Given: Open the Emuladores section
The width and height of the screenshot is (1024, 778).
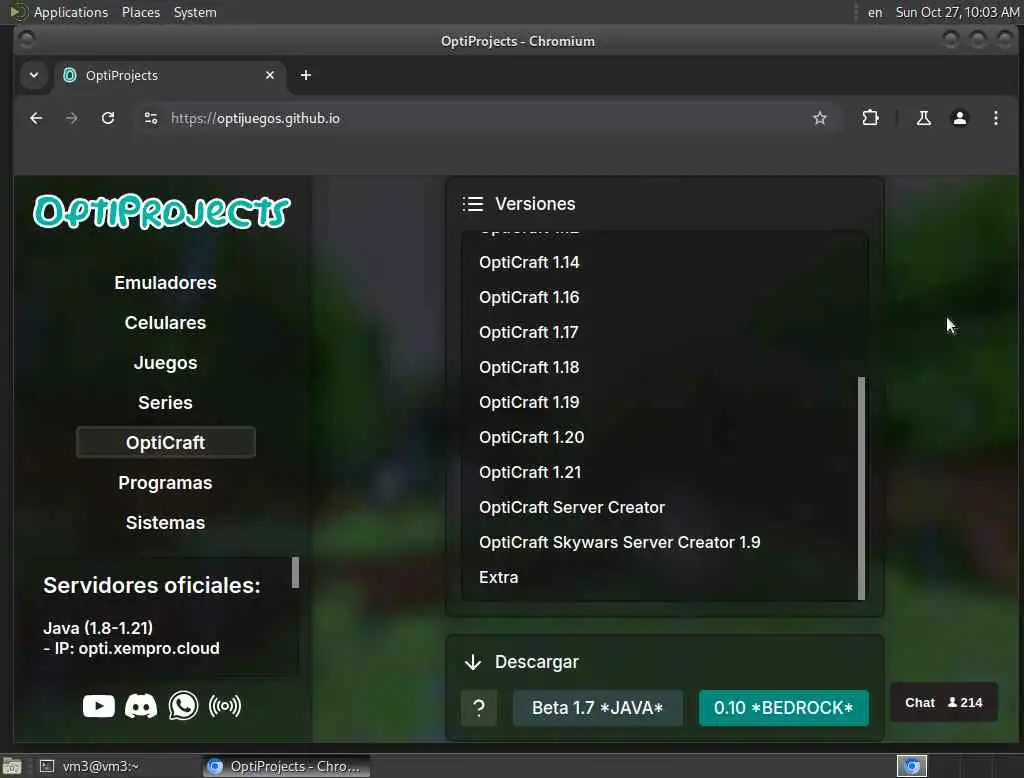Looking at the screenshot, I should coord(165,283).
